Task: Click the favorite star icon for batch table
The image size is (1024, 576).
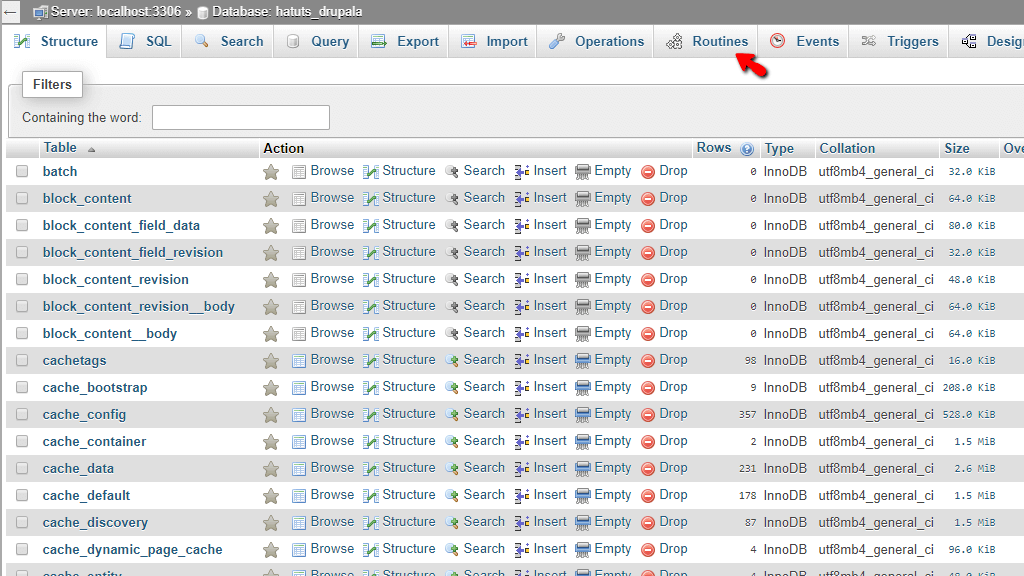Action: tap(271, 172)
